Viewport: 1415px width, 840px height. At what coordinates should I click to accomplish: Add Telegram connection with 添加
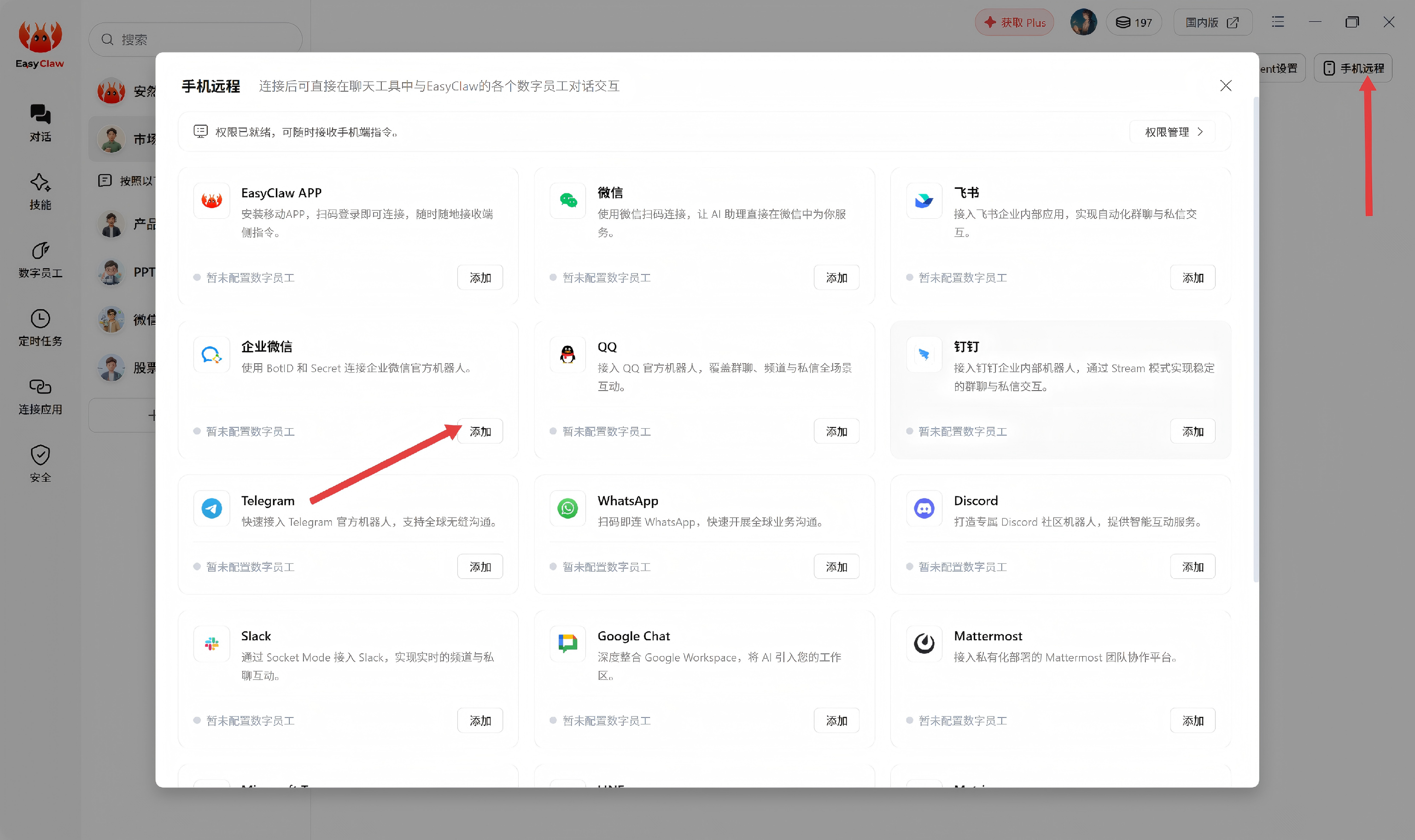[x=480, y=566]
